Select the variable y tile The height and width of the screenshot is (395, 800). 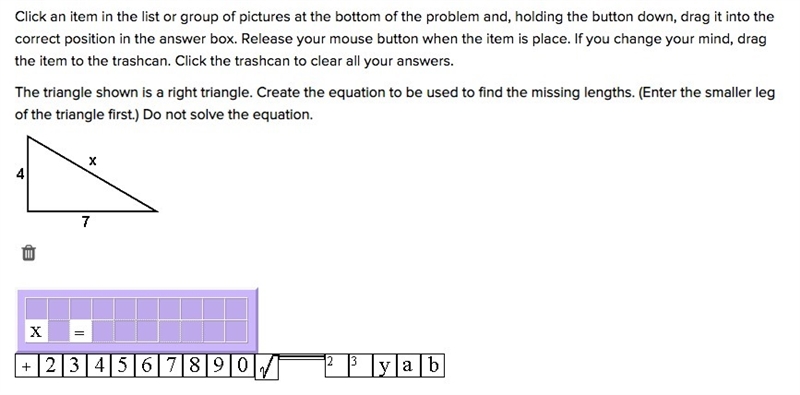[384, 366]
